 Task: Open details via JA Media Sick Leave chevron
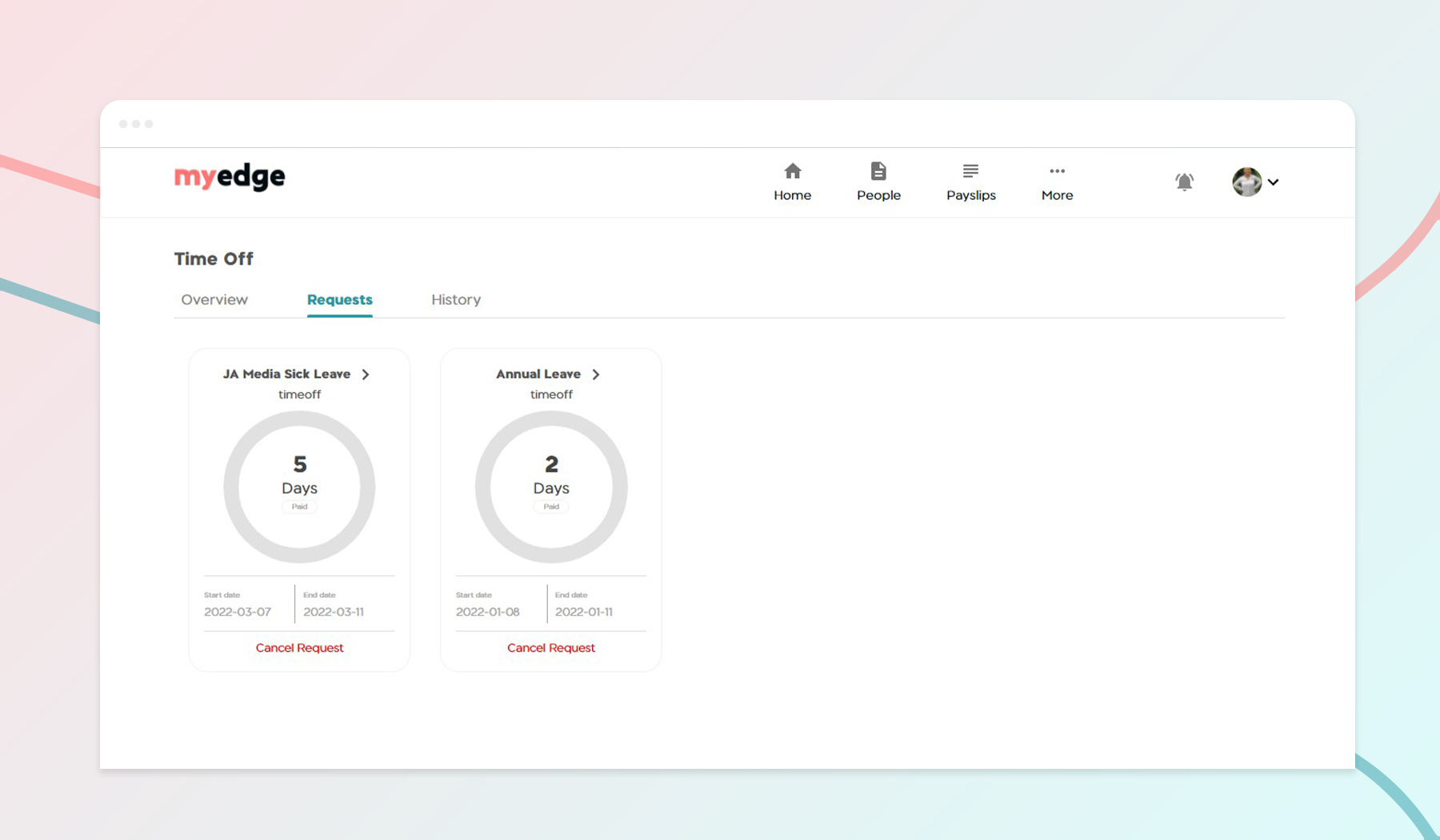click(366, 374)
